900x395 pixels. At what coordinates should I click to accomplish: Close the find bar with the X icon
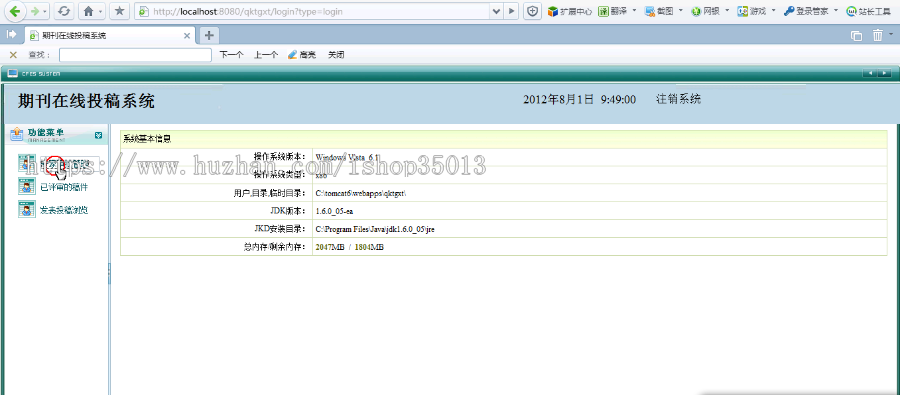tap(13, 55)
